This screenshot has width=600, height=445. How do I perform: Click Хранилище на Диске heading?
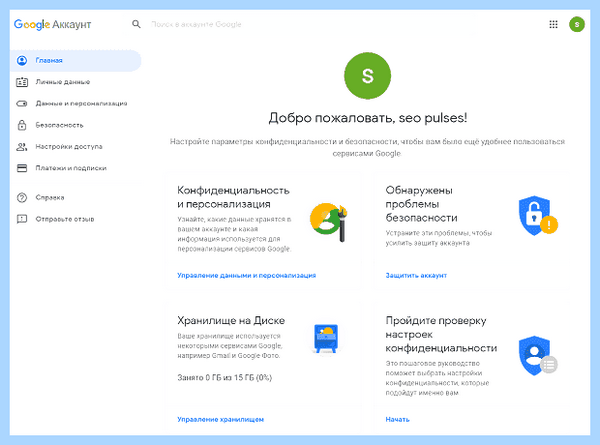231,320
